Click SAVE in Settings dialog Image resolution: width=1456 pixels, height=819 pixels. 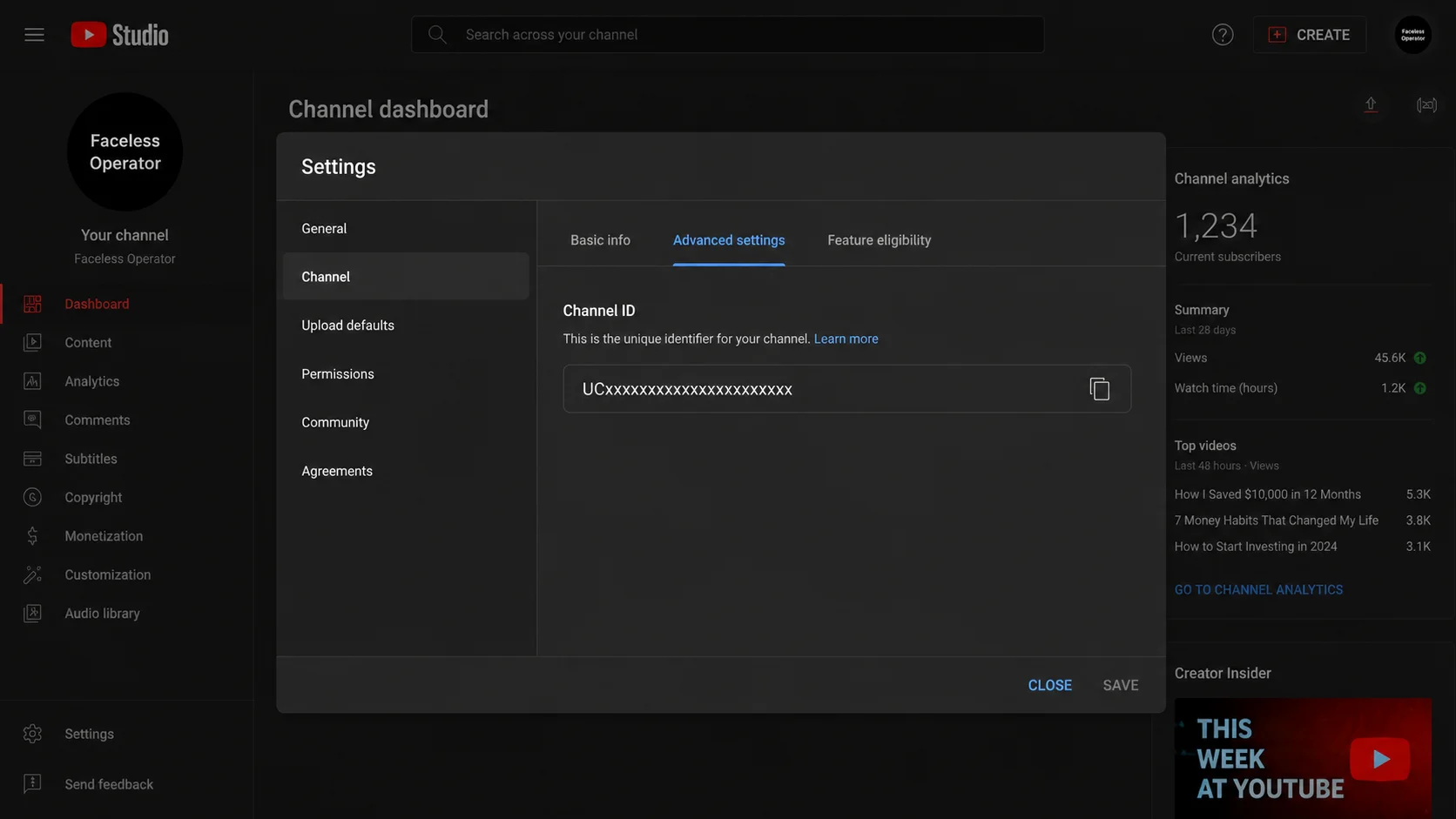[x=1120, y=685]
